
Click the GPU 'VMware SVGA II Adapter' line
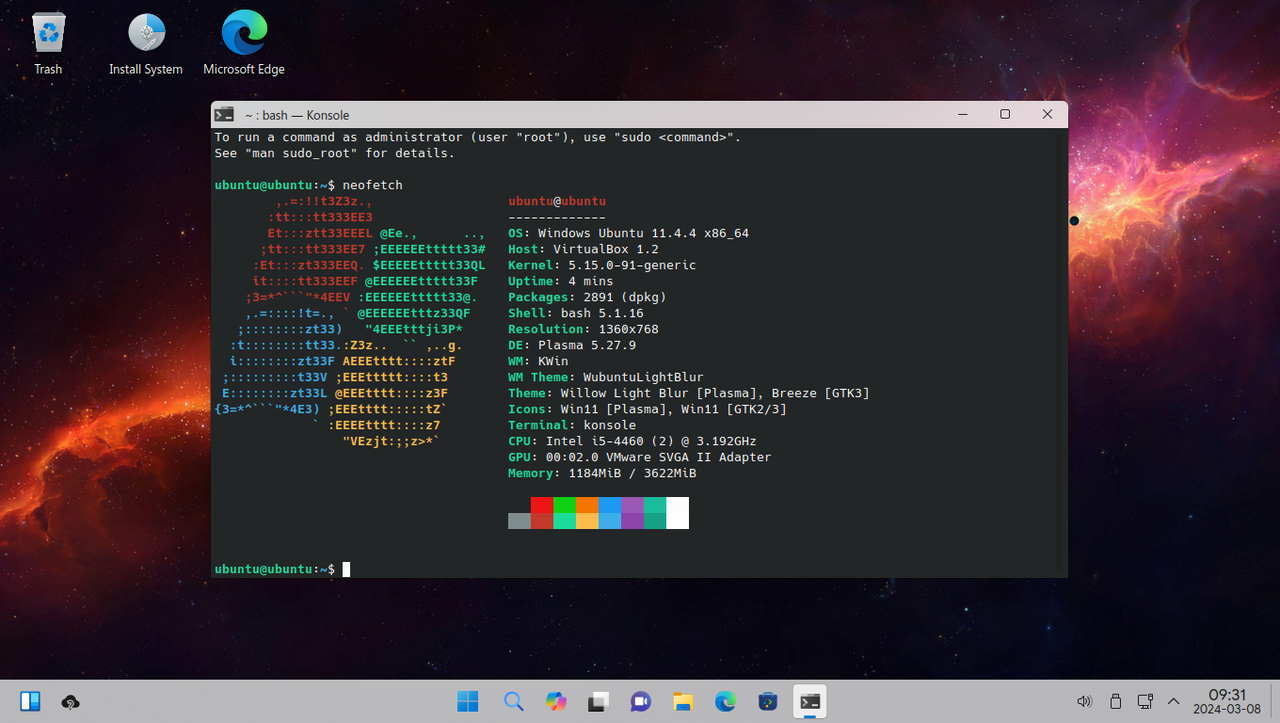pos(640,457)
